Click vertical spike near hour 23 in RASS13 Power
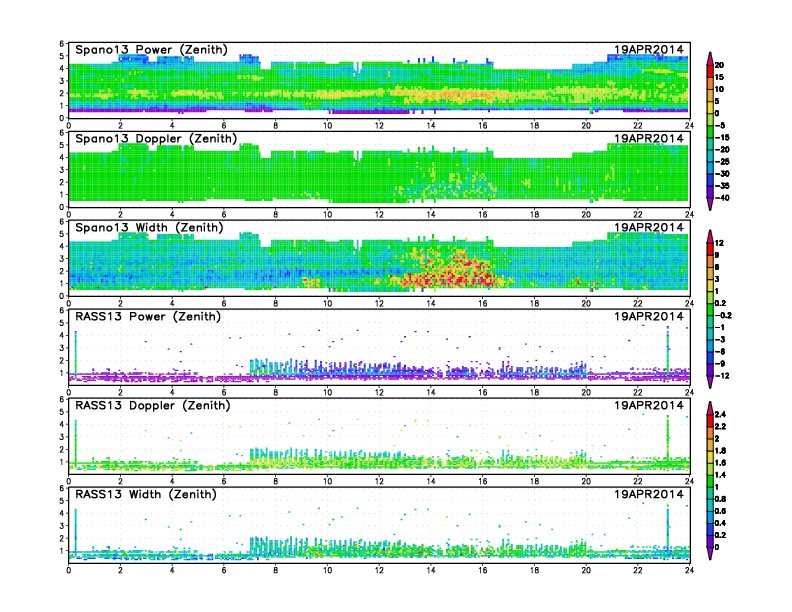This screenshot has height=612, width=792. click(668, 351)
